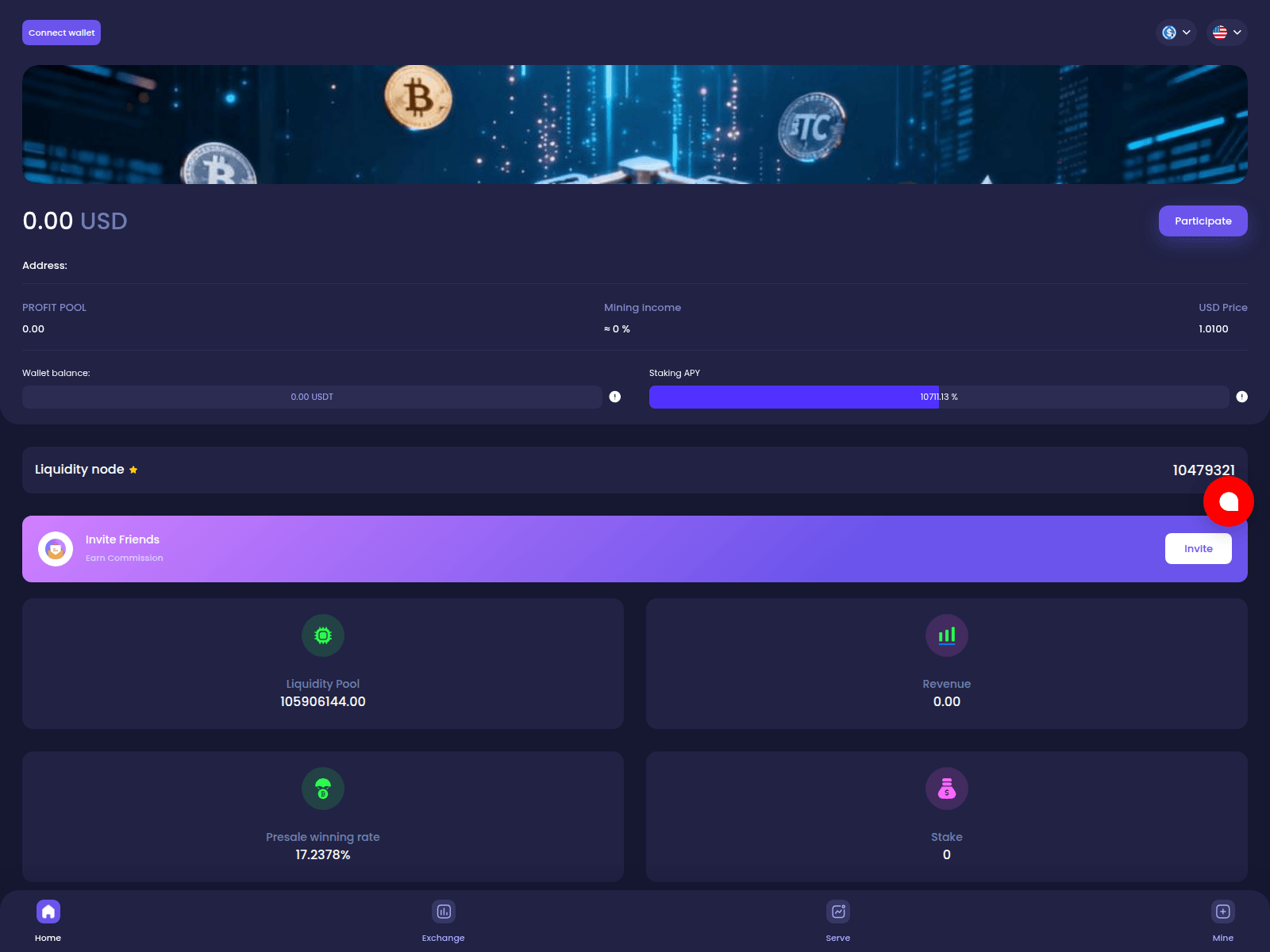Click the Mining Income label
1270x952 pixels.
[642, 307]
